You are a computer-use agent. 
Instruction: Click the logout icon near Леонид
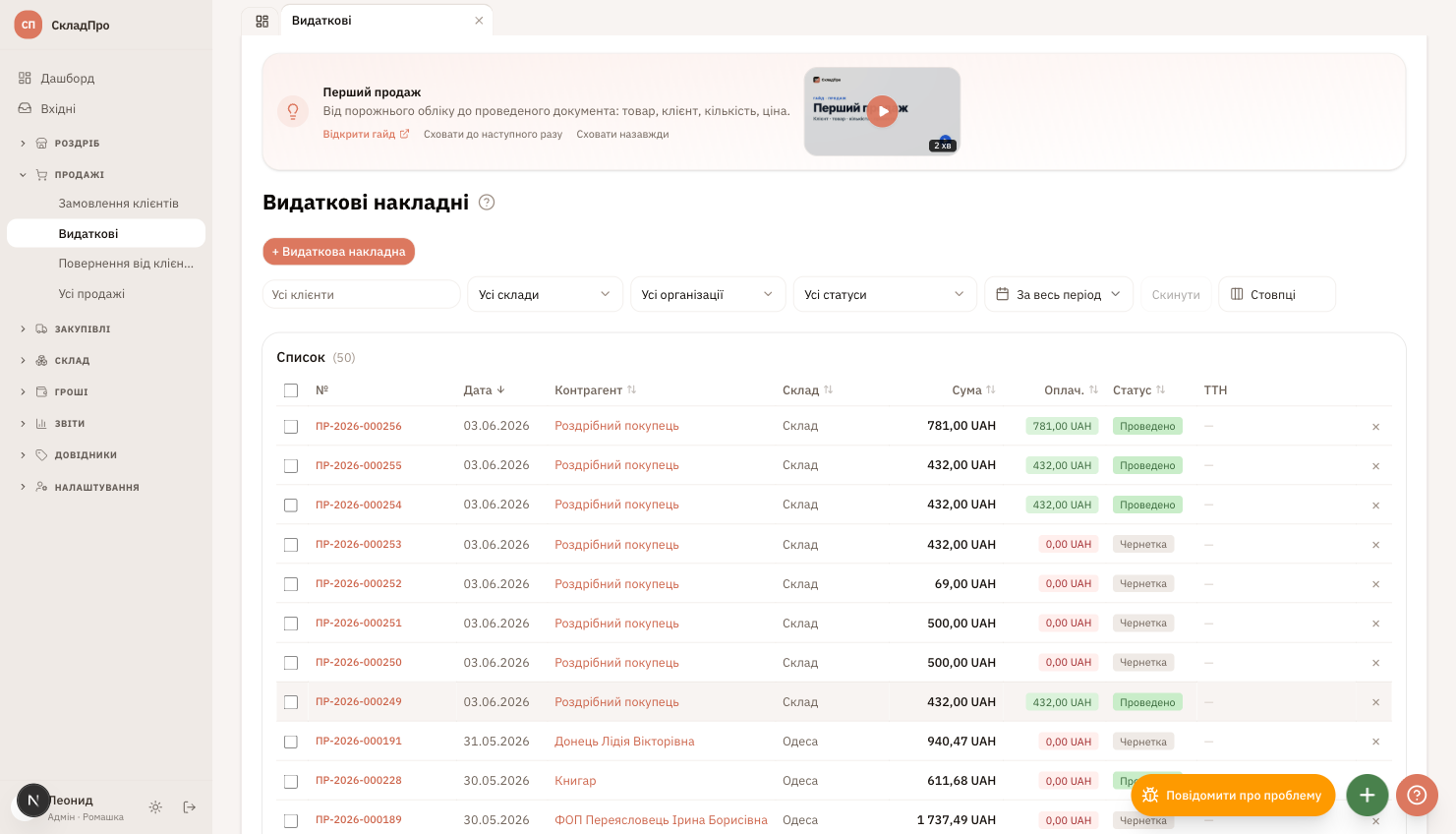[x=190, y=807]
